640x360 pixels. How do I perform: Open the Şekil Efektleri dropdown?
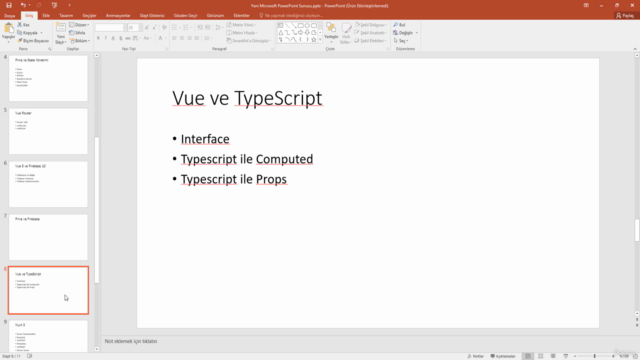tap(370, 41)
